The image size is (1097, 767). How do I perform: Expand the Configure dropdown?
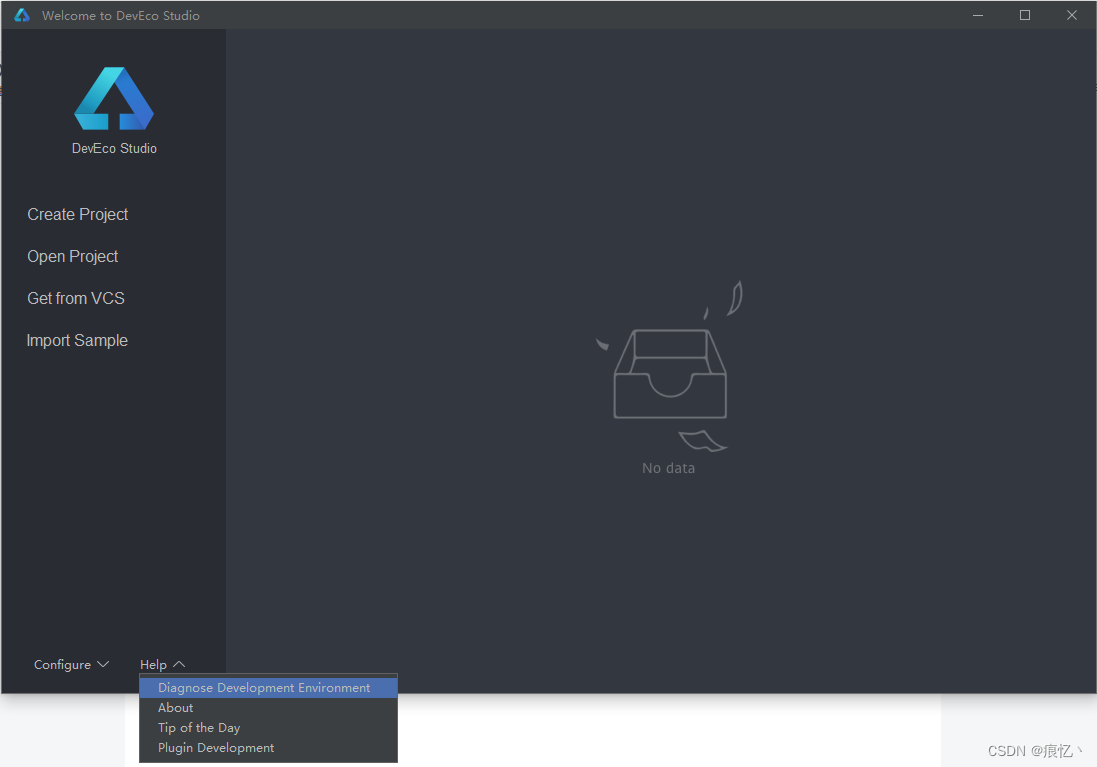click(x=71, y=664)
